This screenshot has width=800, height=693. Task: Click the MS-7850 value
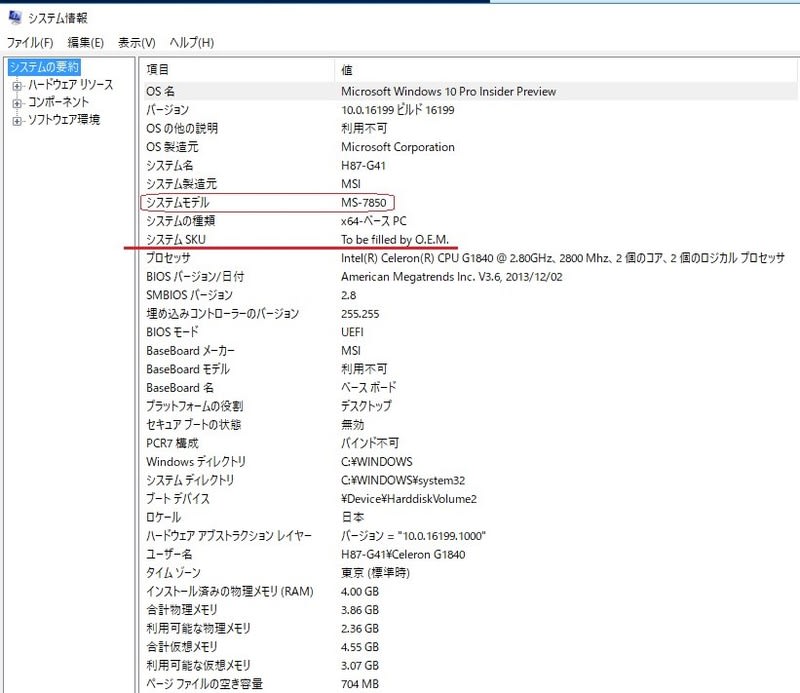point(363,203)
